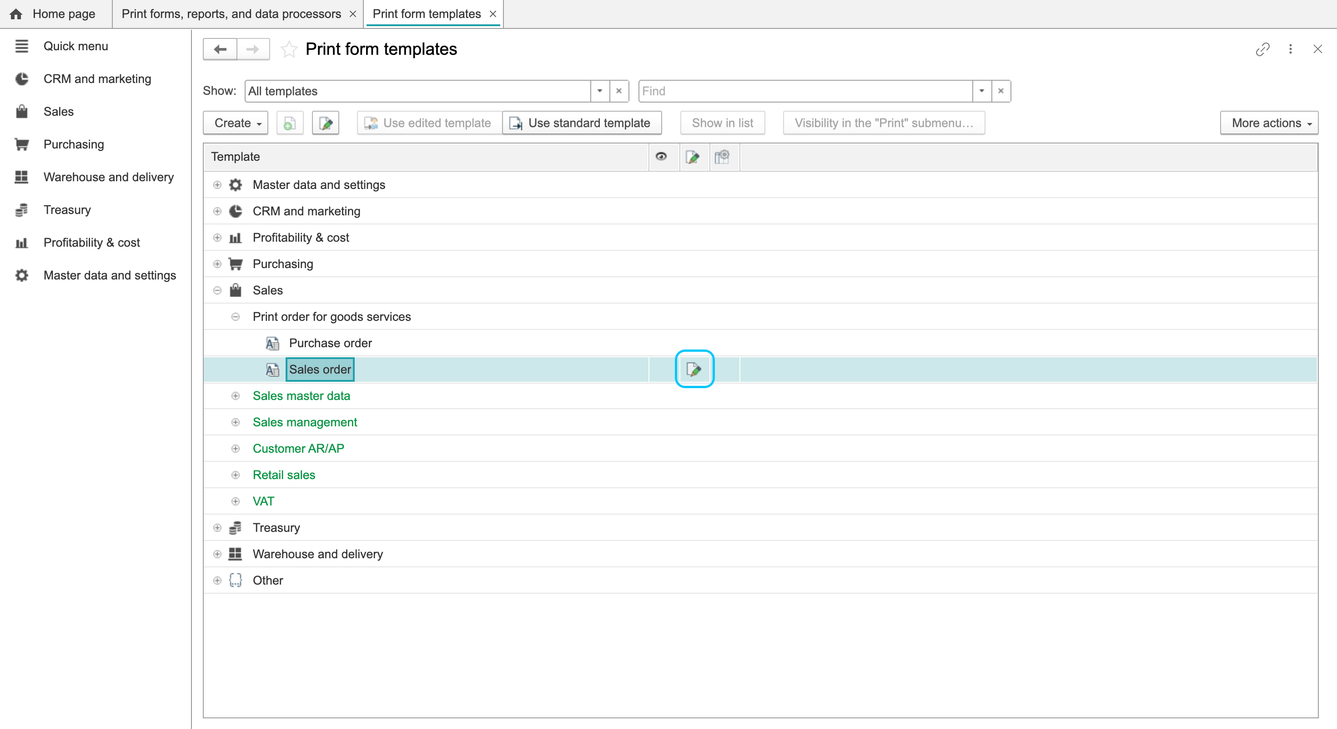Click the get link icon at top right
This screenshot has width=1337, height=729.
(x=1263, y=49)
